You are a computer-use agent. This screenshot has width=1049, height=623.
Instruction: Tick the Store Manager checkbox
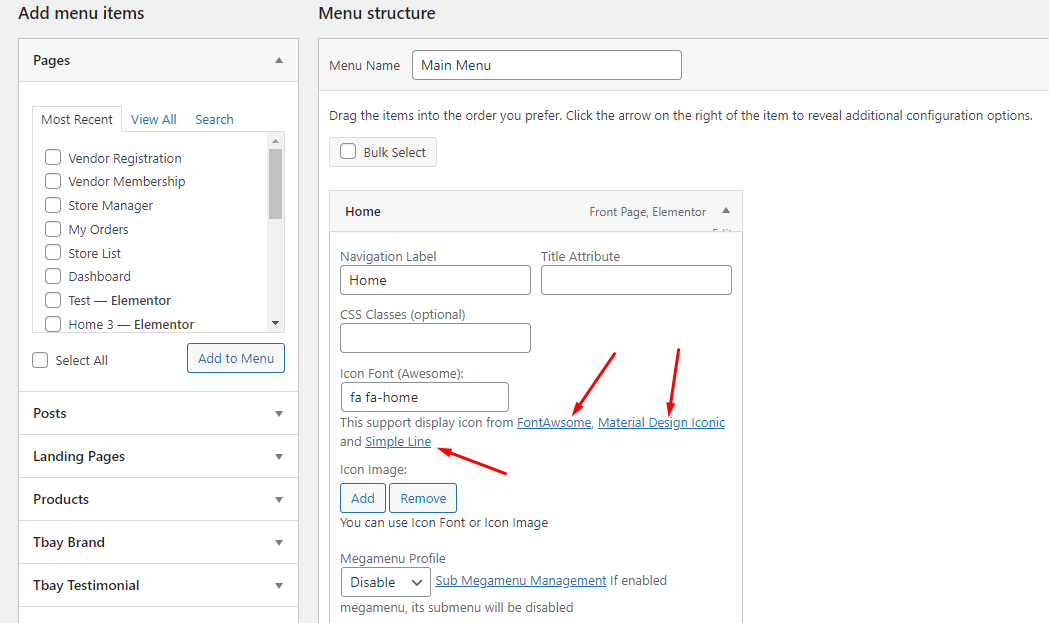(x=53, y=205)
